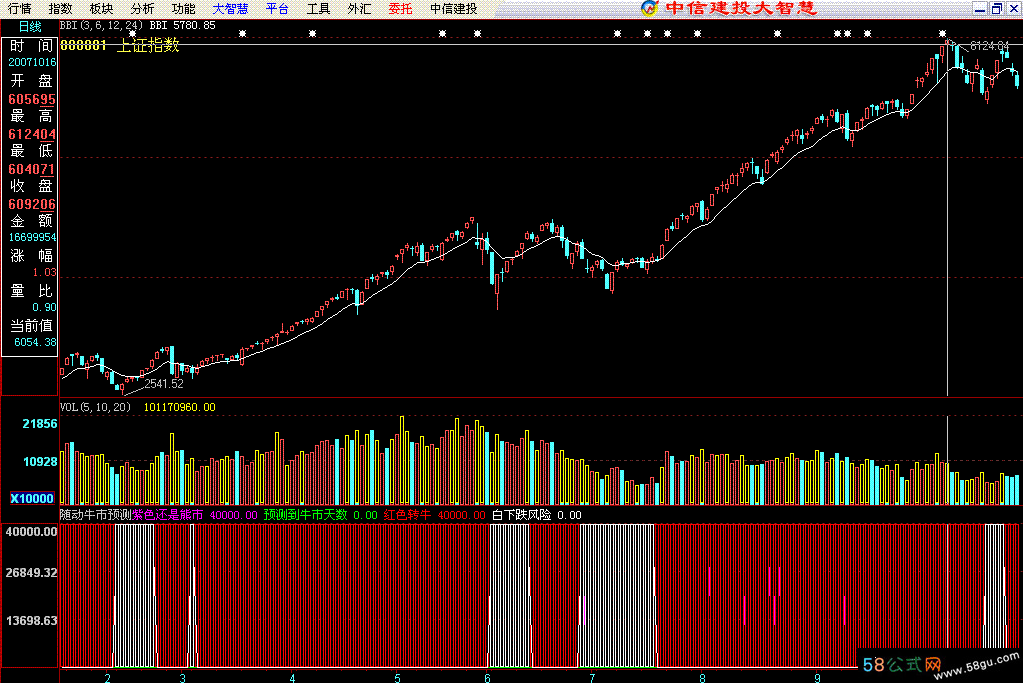Open the 指数 menu
Image resolution: width=1023 pixels, height=683 pixels.
point(61,8)
